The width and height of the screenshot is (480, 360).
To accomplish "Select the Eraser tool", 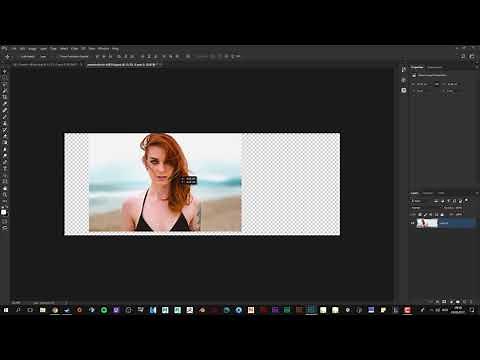I will coord(5,136).
